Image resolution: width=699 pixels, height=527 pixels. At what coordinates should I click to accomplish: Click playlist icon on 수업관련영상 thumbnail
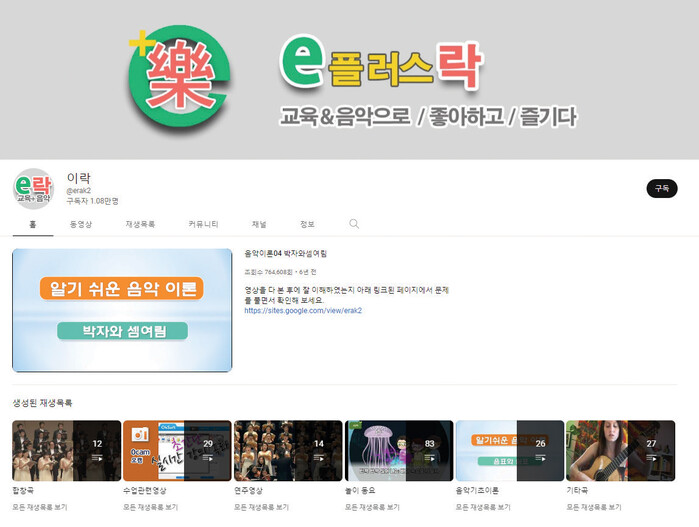tap(208, 457)
